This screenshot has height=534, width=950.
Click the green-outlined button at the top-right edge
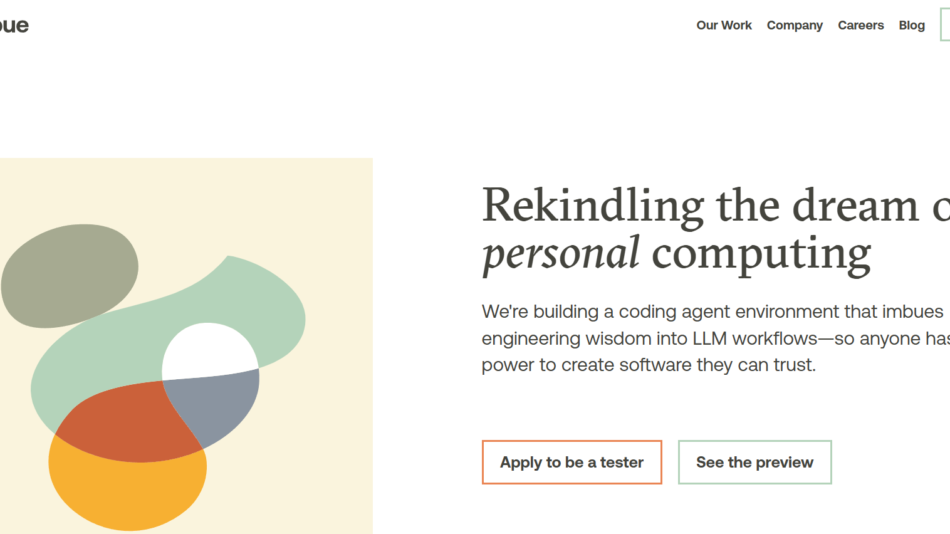[945, 26]
